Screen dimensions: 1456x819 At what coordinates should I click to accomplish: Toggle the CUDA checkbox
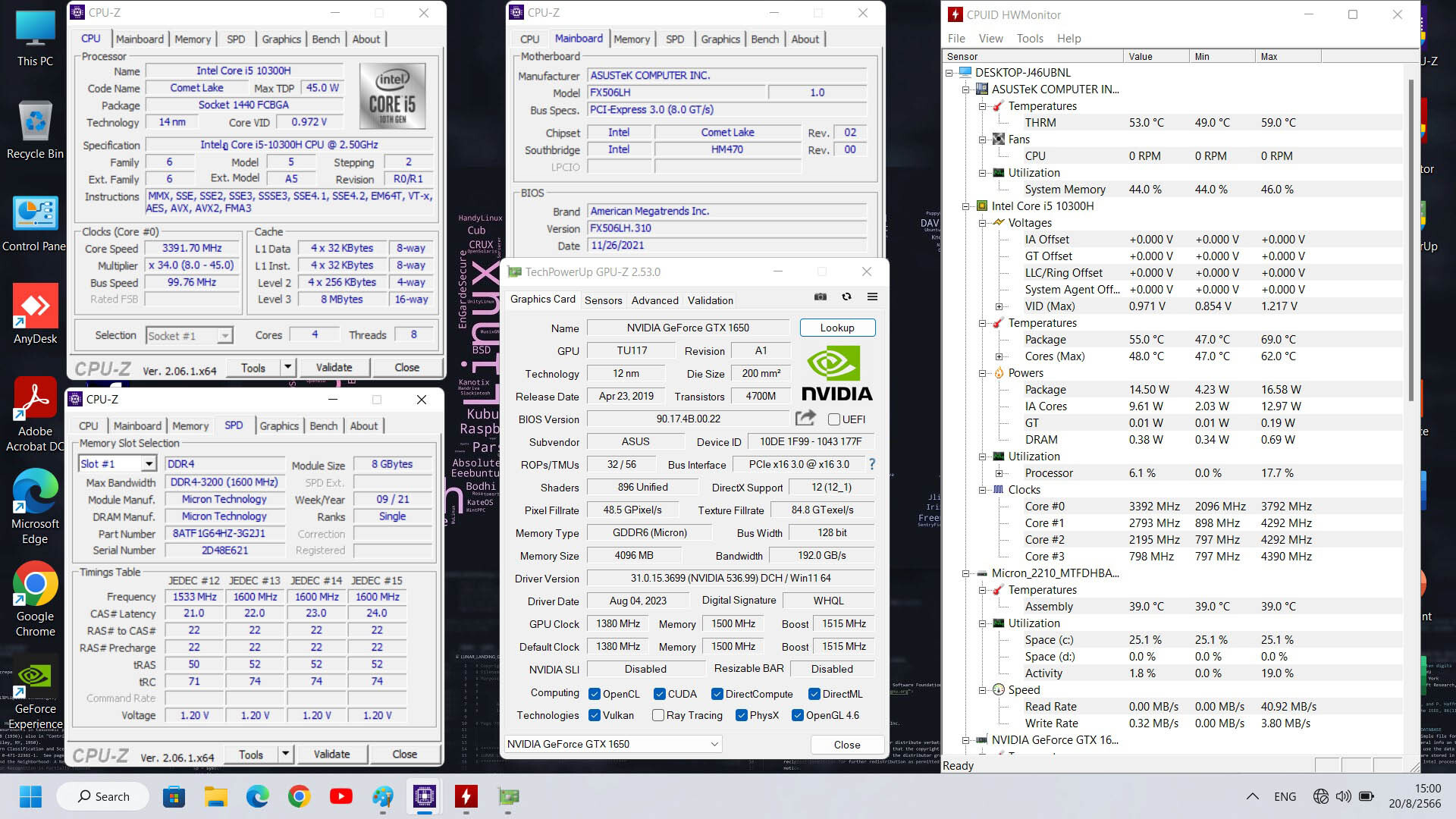point(659,694)
